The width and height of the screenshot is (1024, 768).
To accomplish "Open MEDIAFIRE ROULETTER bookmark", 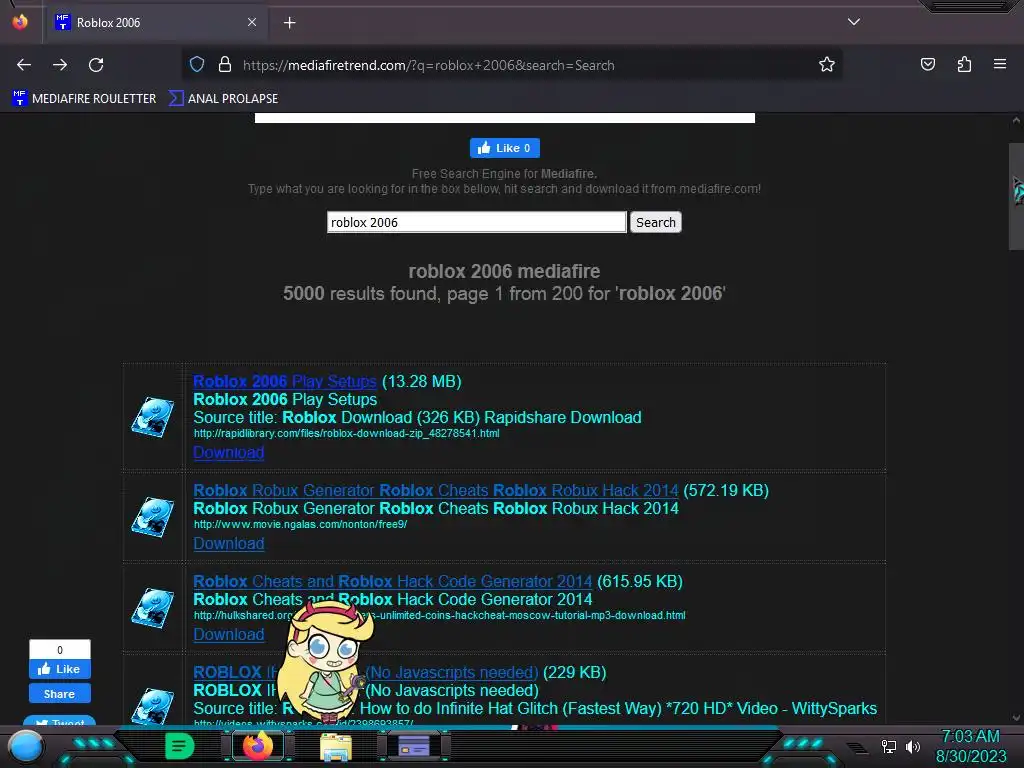I will (x=84, y=99).
